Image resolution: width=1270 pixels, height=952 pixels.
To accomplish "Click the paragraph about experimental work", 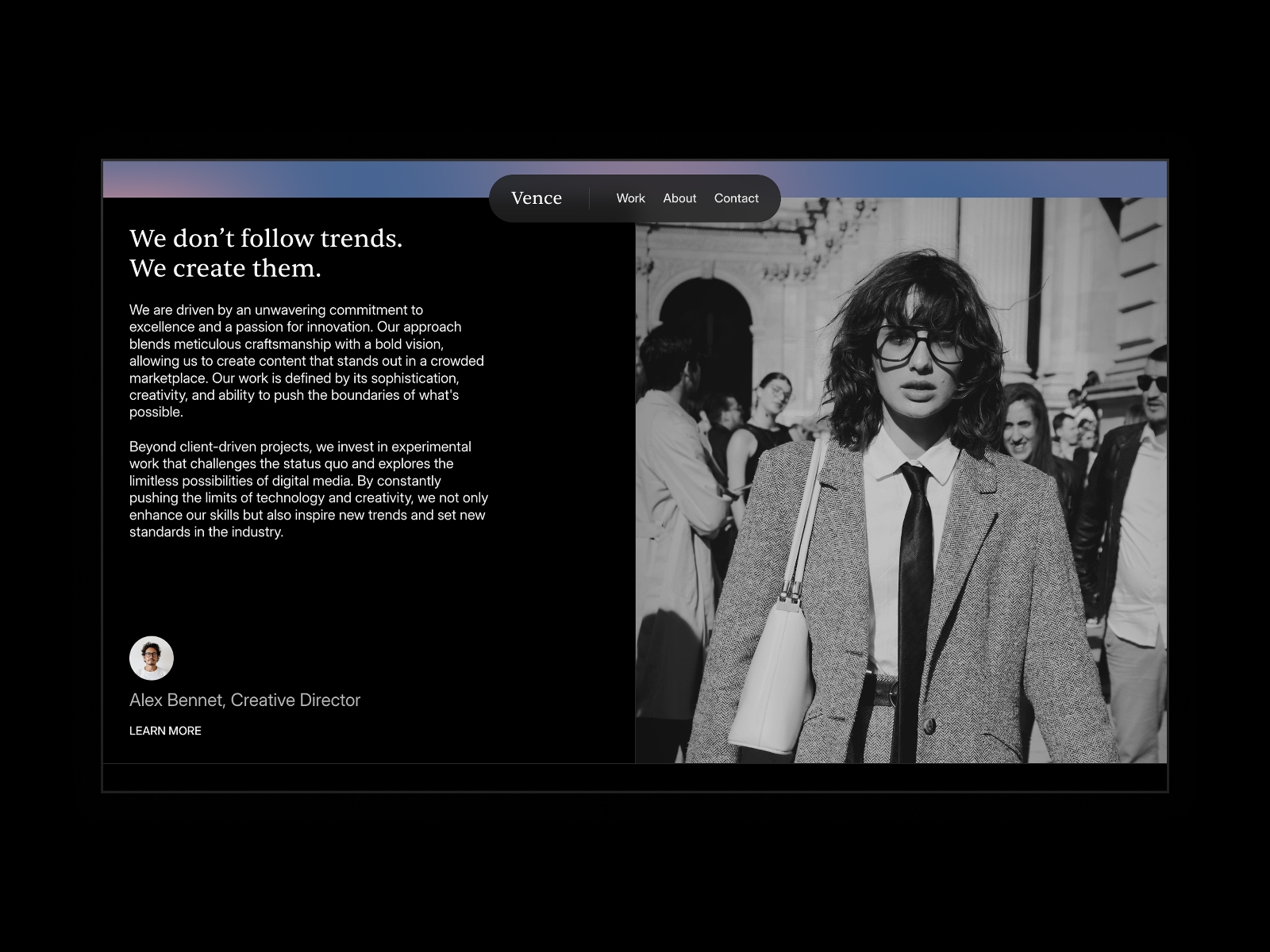I will (307, 489).
